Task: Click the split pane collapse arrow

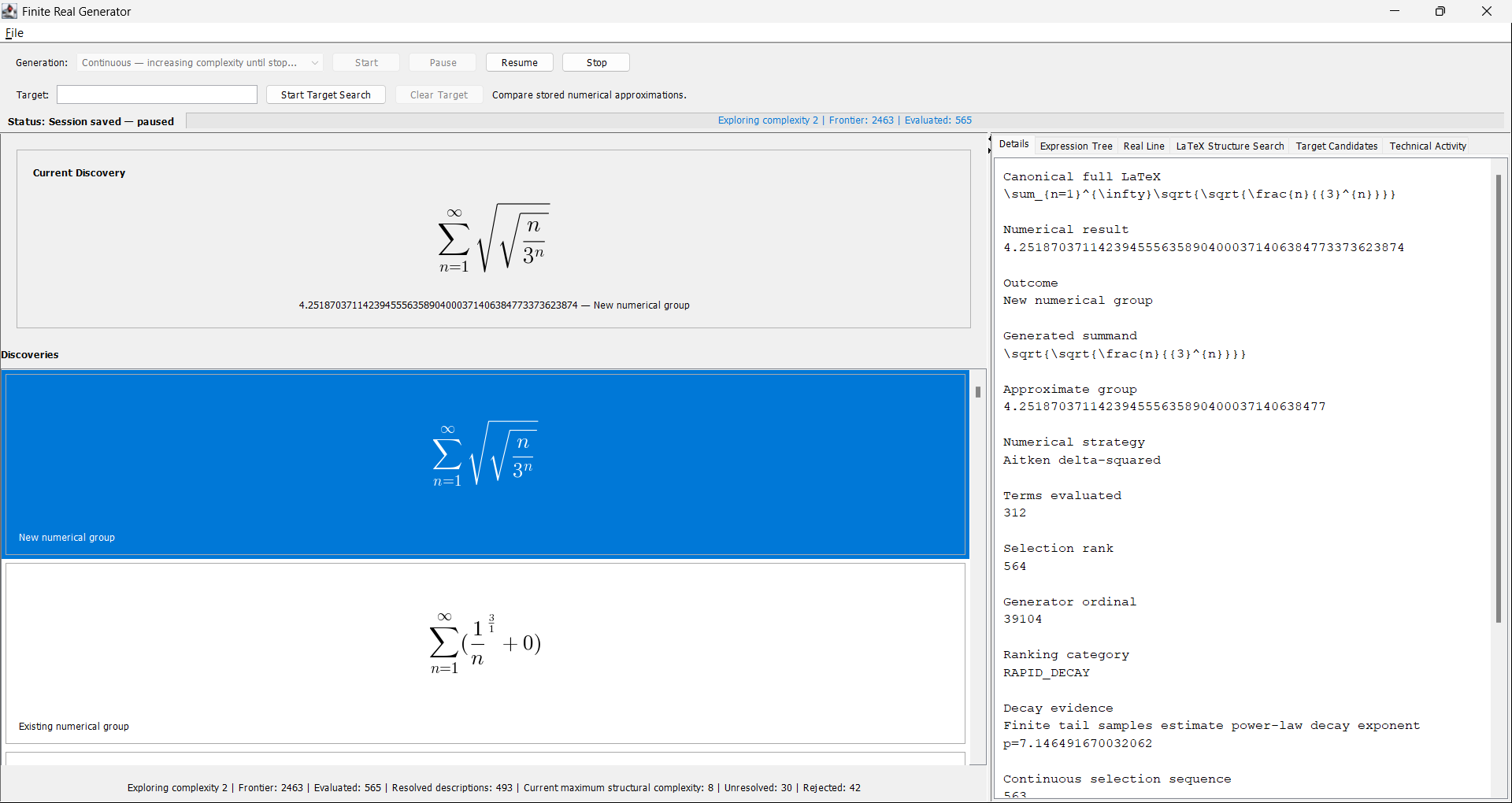Action: pyautogui.click(x=990, y=140)
